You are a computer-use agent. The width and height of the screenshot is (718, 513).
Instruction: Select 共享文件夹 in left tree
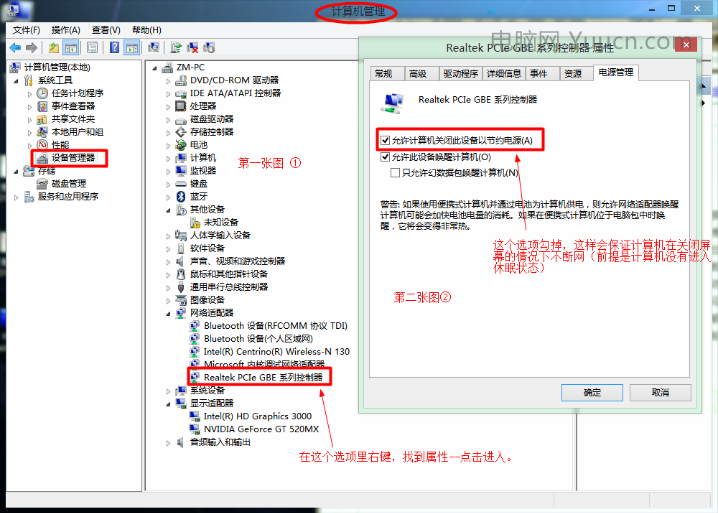[73, 119]
